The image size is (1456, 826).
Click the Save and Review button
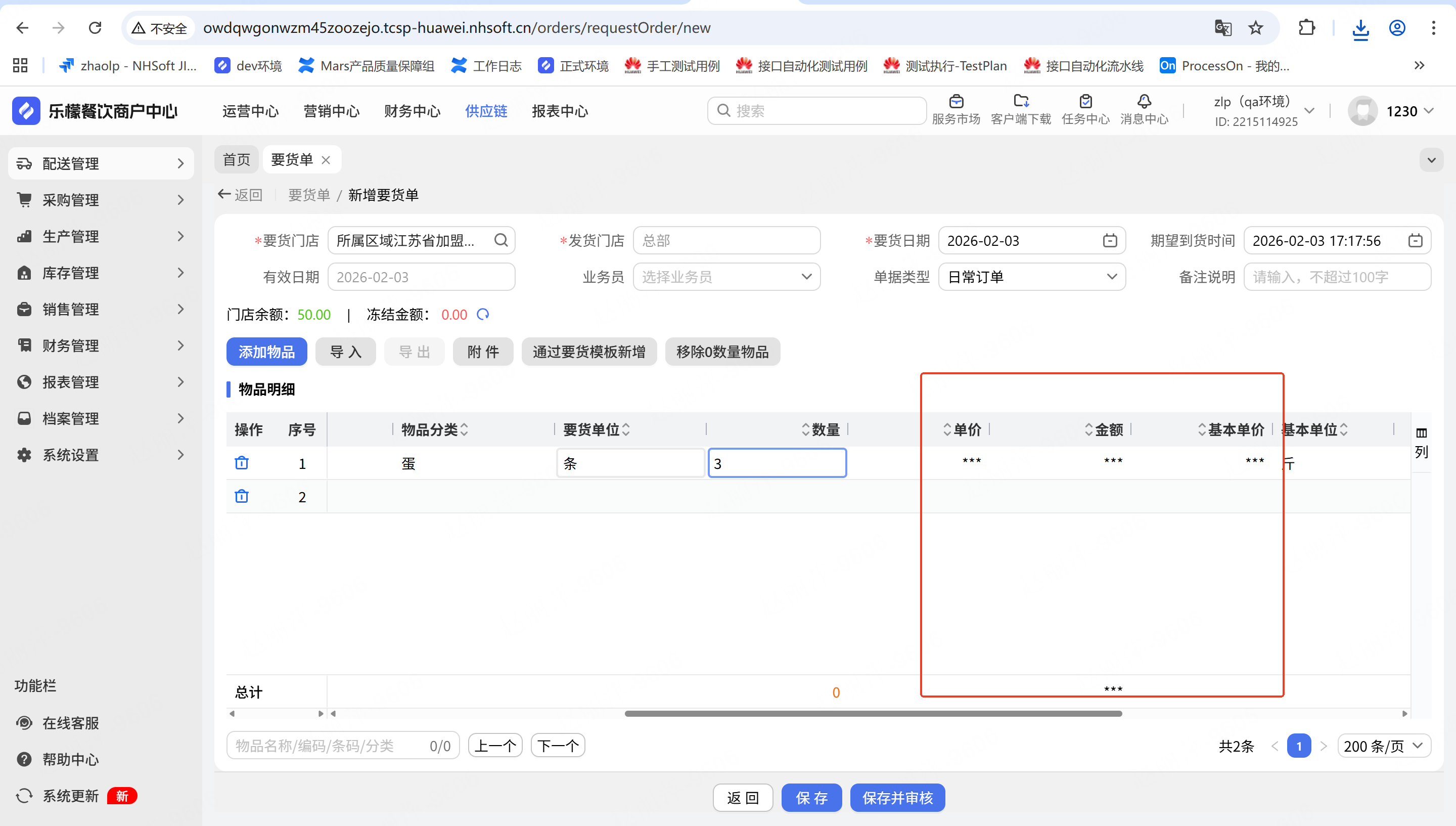click(897, 798)
